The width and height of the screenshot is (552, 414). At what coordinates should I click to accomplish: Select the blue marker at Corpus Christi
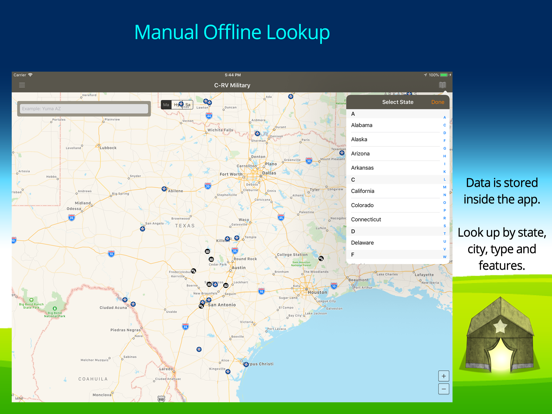coord(246,364)
